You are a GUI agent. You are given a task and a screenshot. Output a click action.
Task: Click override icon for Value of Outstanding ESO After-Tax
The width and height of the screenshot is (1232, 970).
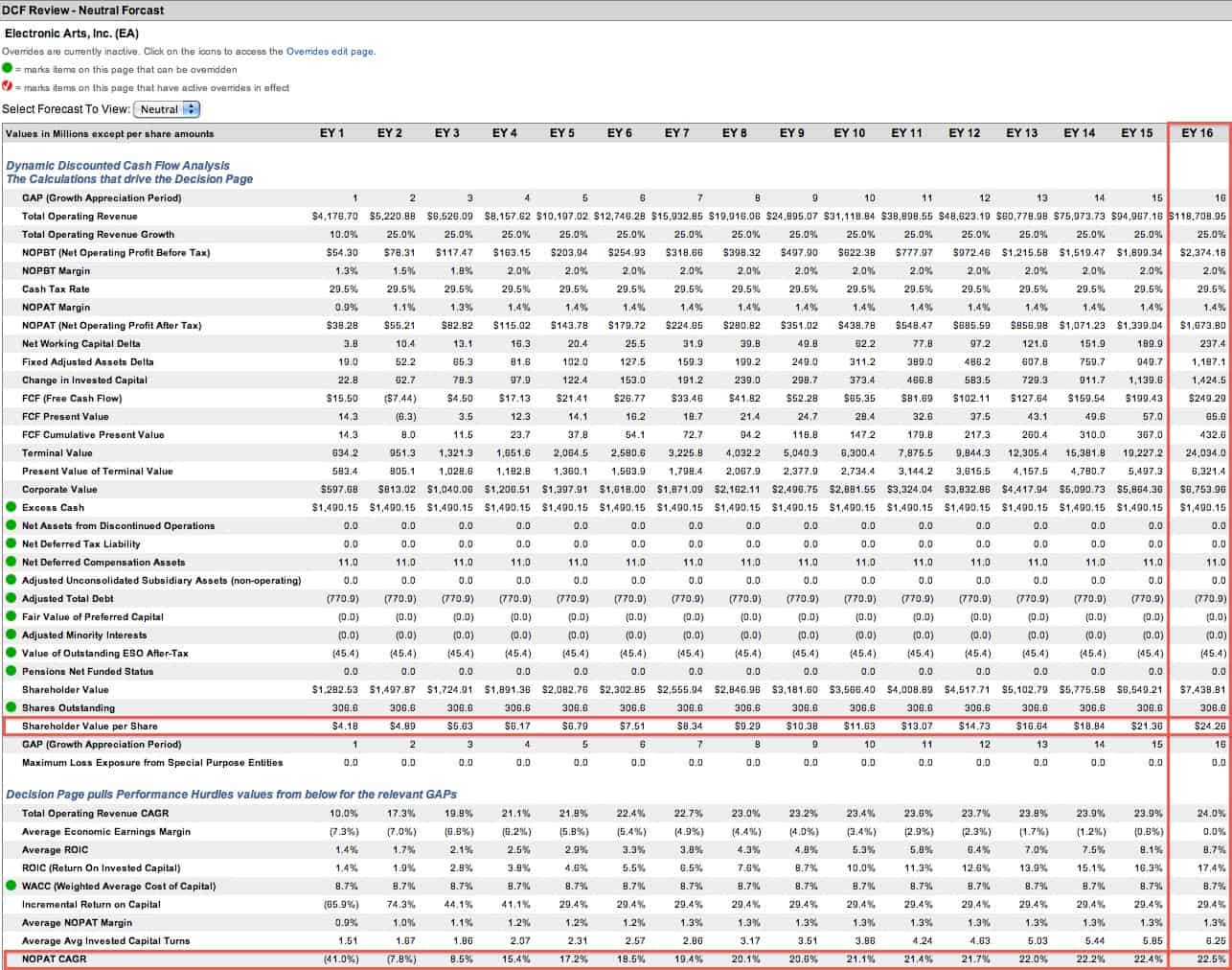[x=11, y=653]
